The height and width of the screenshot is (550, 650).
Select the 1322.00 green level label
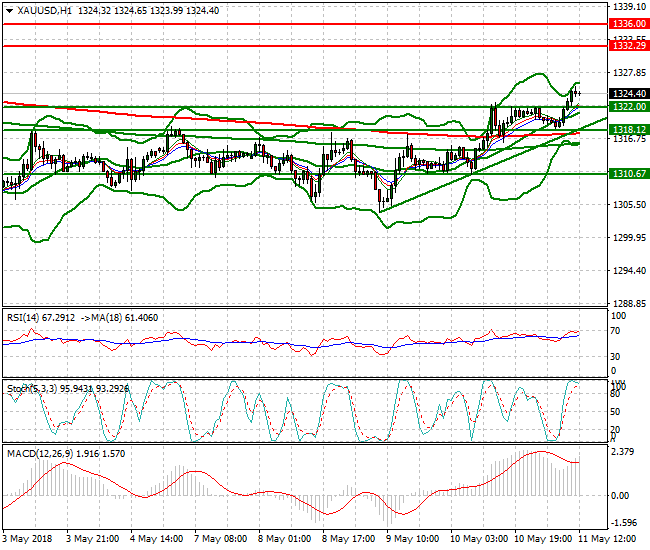[629, 107]
